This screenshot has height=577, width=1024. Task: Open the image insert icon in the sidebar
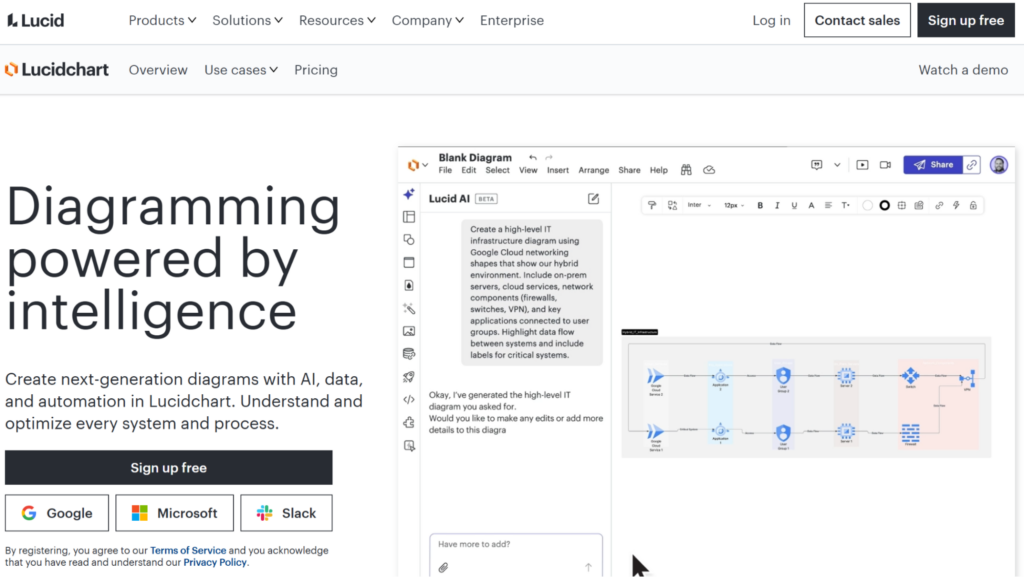(x=409, y=331)
